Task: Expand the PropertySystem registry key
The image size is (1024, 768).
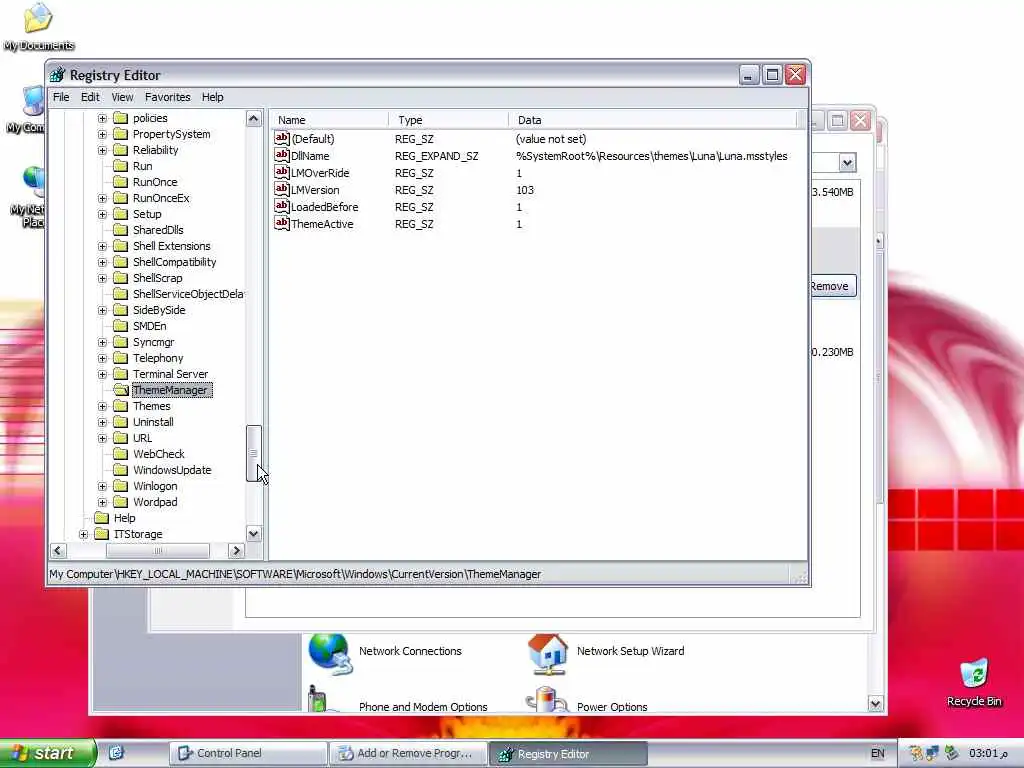Action: [103, 134]
